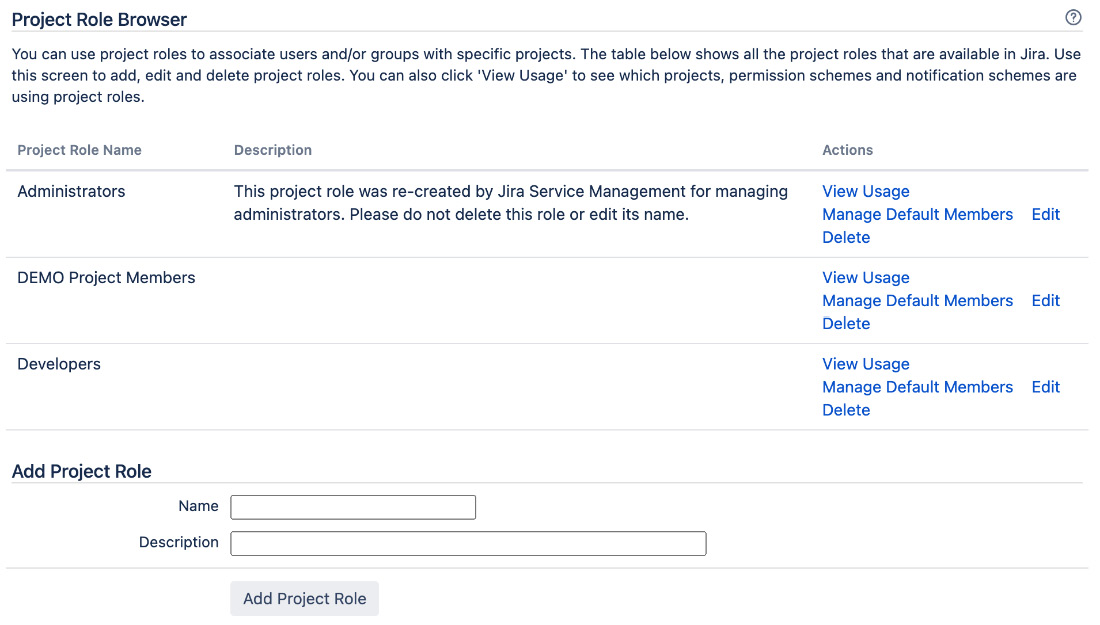Screen dimensions: 1100x625
Task: Click inside the Description input field
Action: click(x=467, y=543)
